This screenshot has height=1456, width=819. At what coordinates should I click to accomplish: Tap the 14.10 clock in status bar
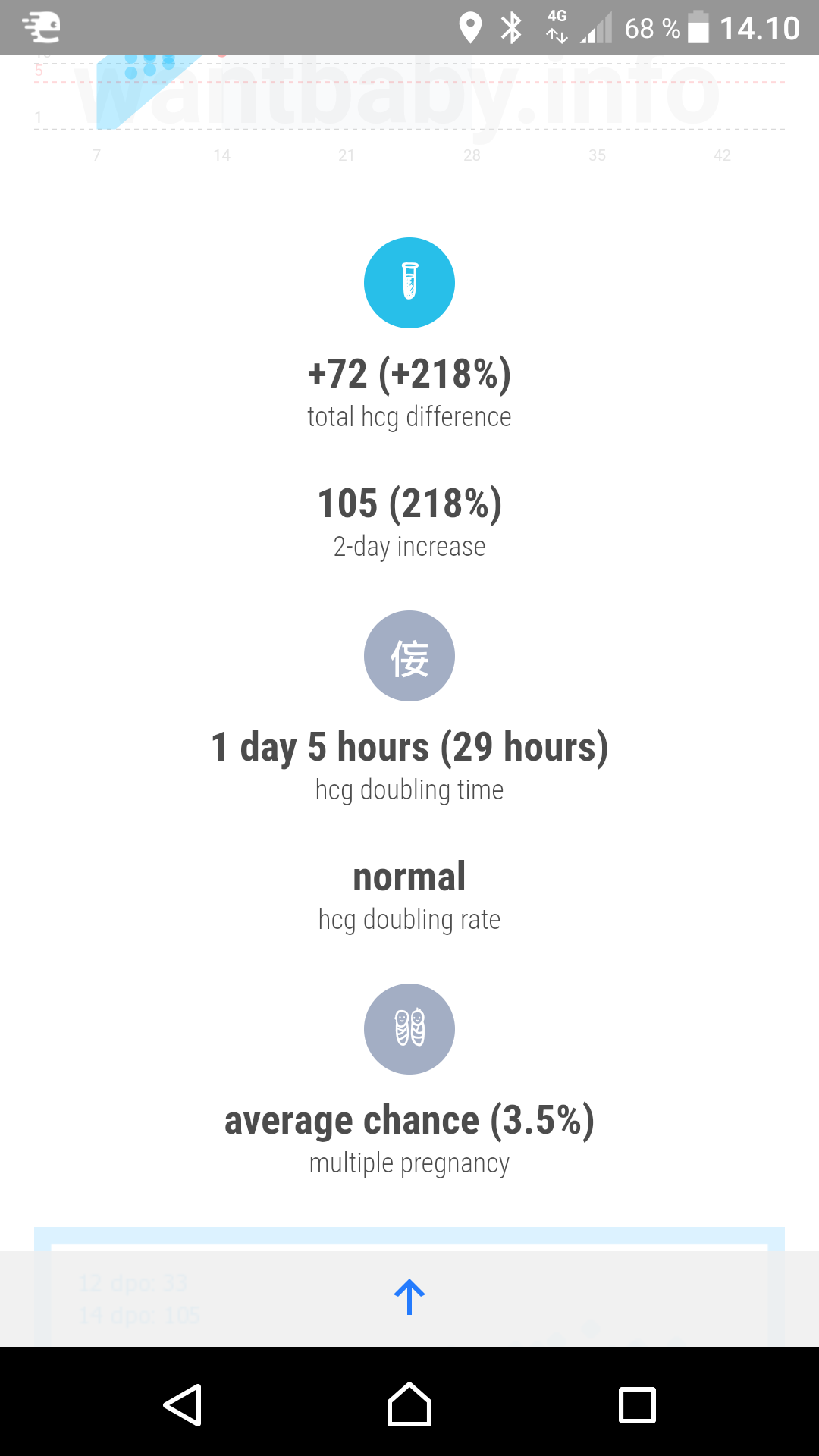point(759,28)
